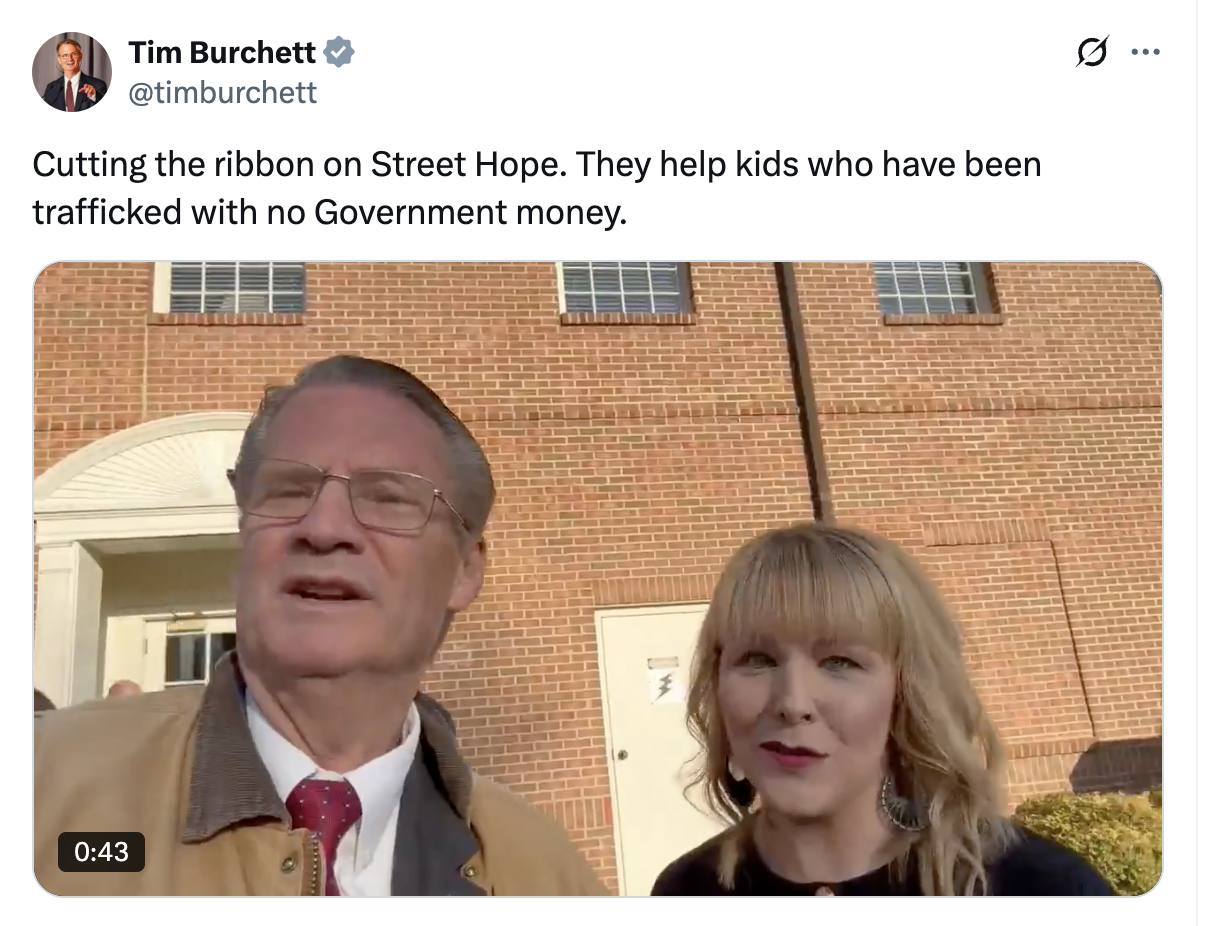Image resolution: width=1206 pixels, height=926 pixels.
Task: Click the display name Tim Burchett
Action: tap(222, 52)
